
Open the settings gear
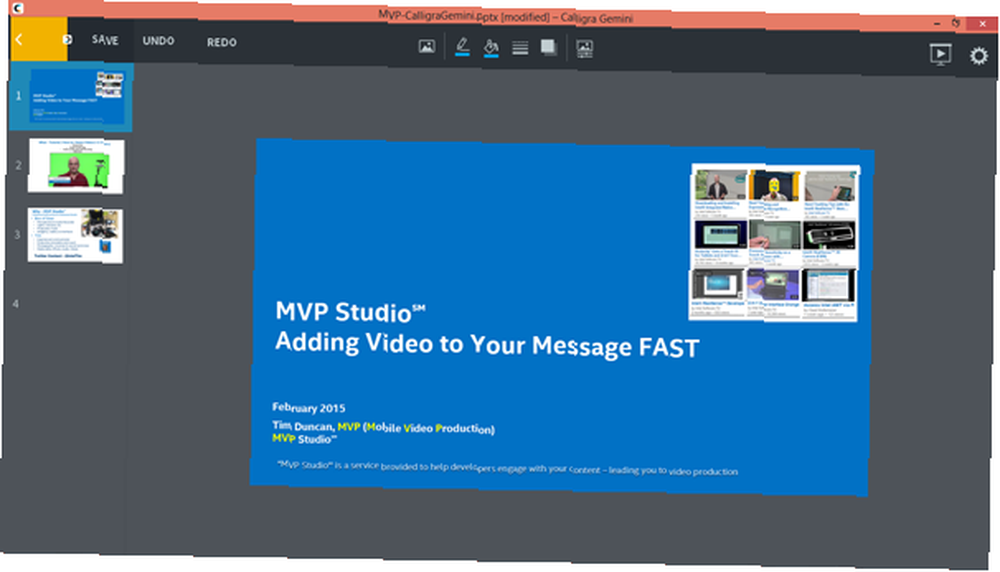pos(979,56)
